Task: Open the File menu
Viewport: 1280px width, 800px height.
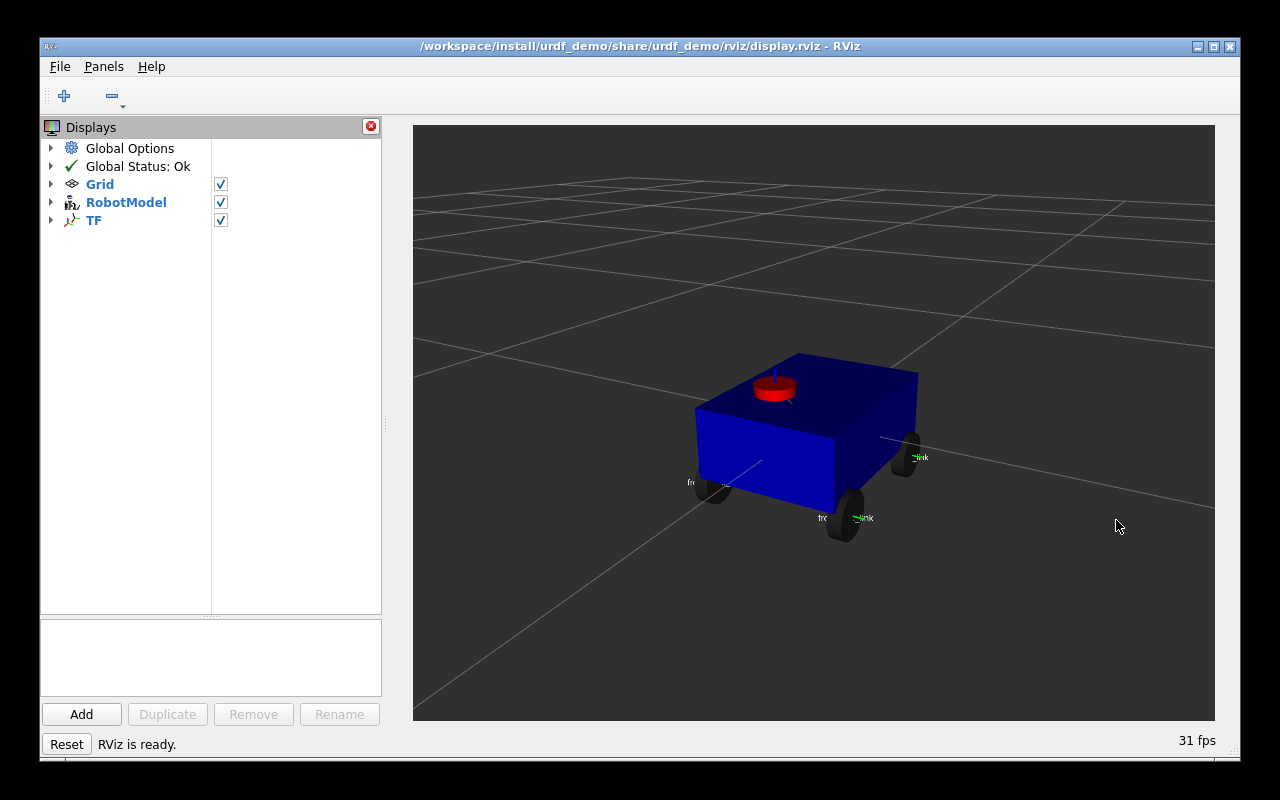Action: [60, 67]
